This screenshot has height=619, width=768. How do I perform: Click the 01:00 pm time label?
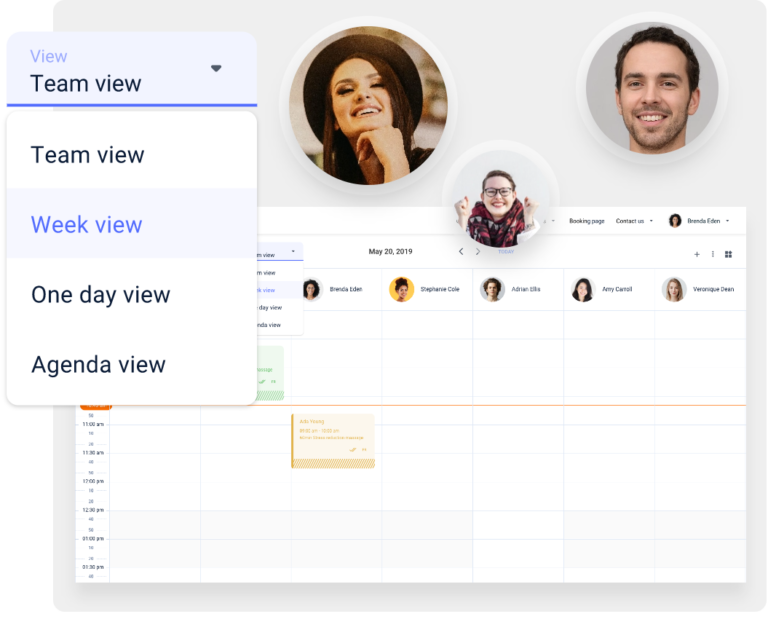pyautogui.click(x=93, y=538)
